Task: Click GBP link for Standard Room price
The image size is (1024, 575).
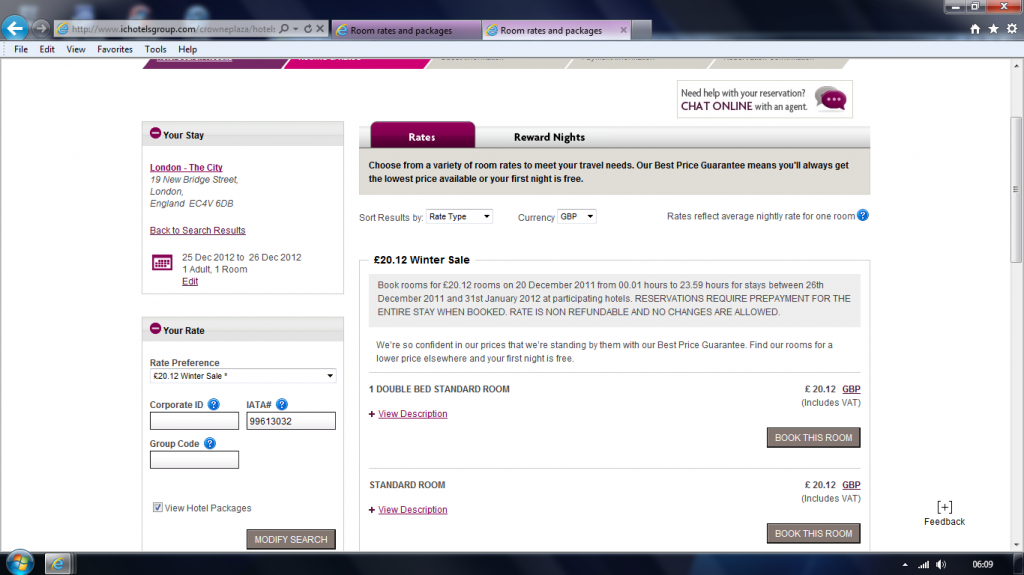Action: [x=851, y=485]
